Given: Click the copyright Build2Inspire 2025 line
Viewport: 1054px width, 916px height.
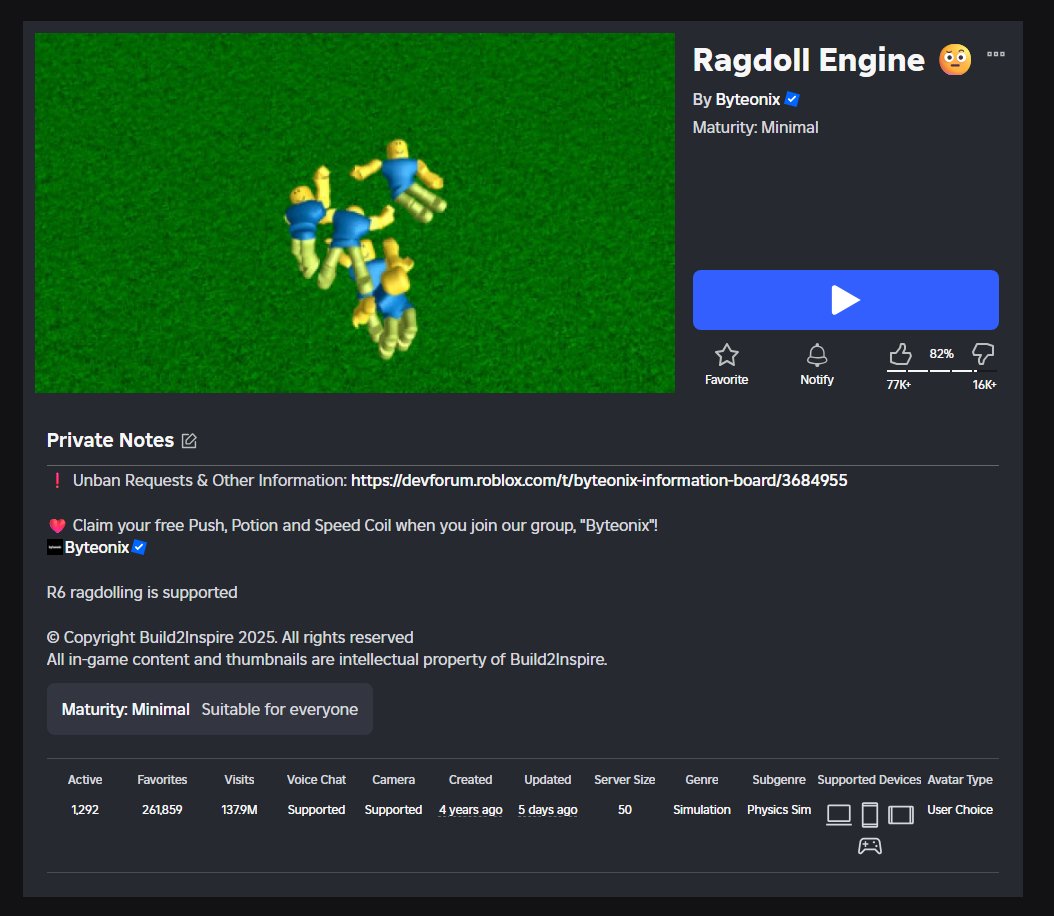Looking at the screenshot, I should click(x=230, y=637).
